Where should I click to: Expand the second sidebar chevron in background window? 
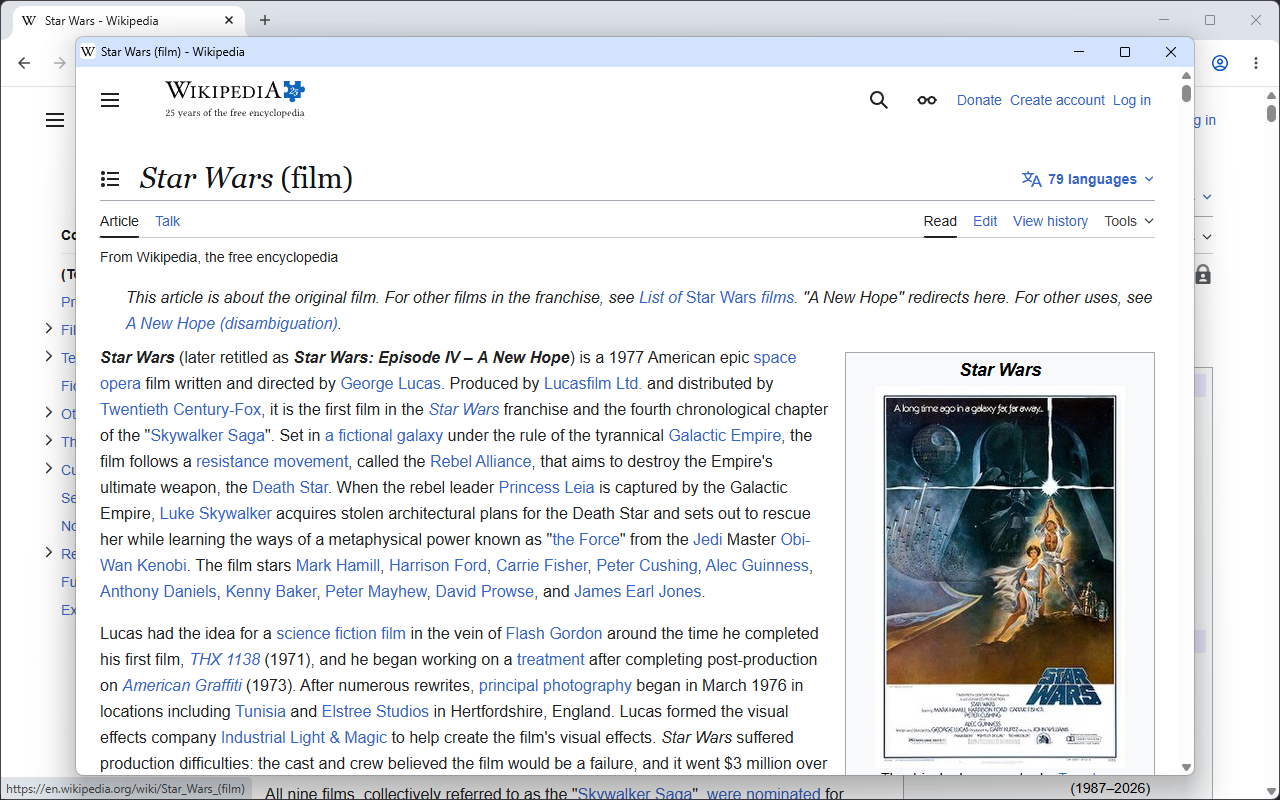pyautogui.click(x=49, y=356)
